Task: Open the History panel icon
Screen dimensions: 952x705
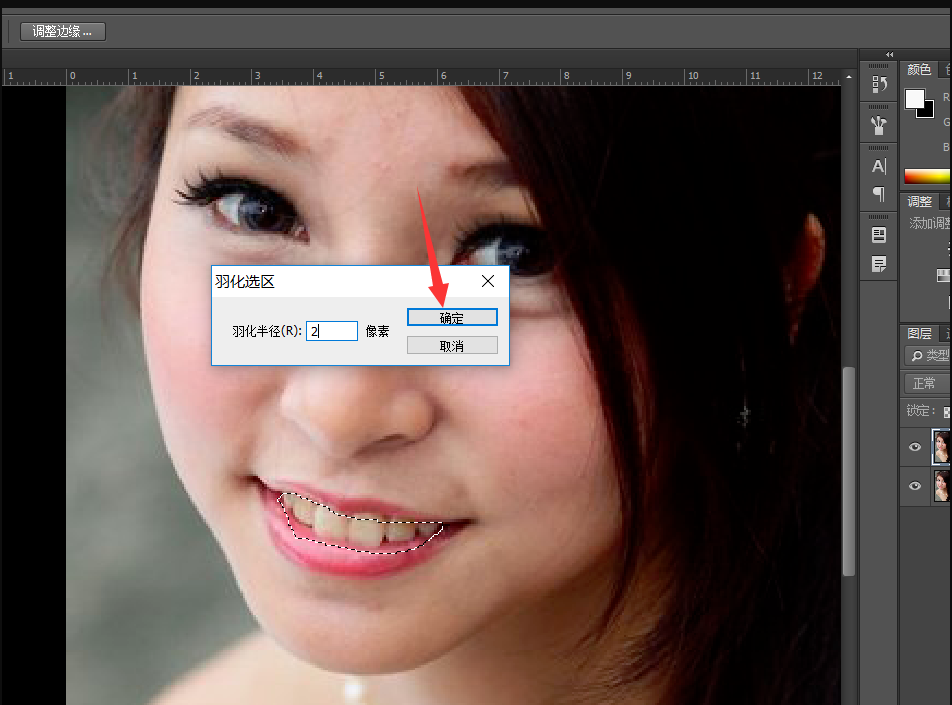Action: click(x=879, y=85)
